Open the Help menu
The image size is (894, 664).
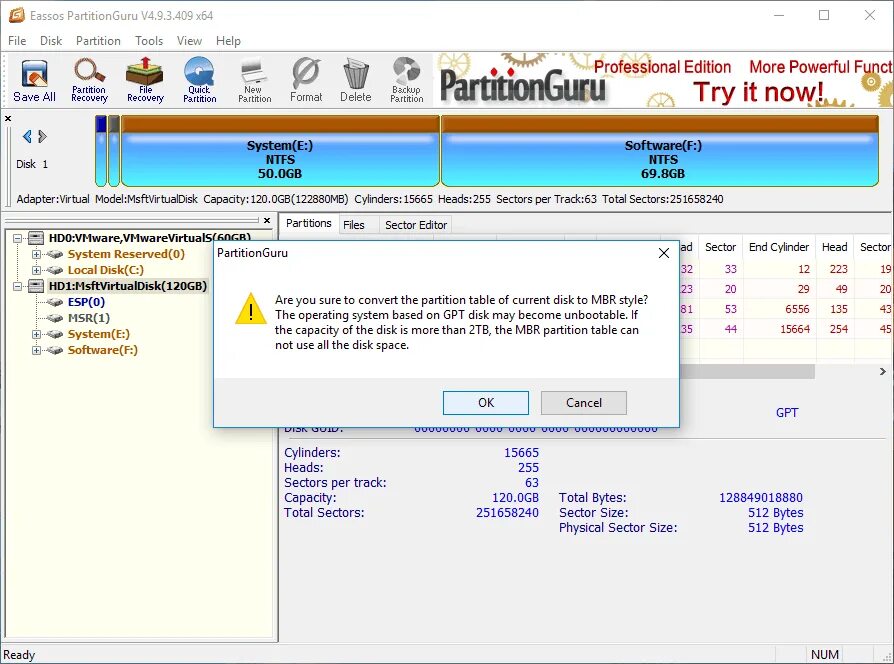(228, 41)
